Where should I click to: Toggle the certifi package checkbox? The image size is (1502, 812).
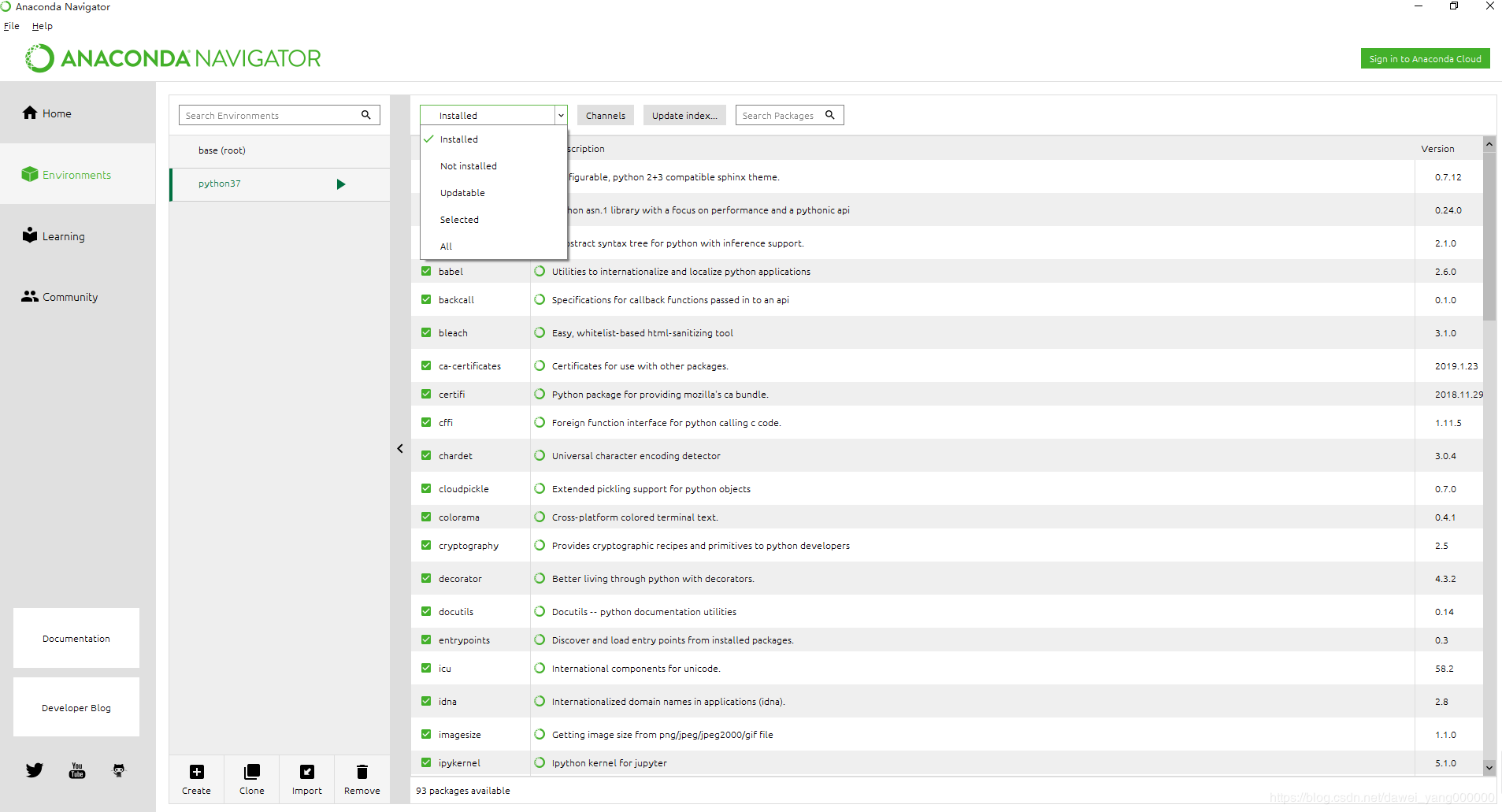tap(426, 394)
